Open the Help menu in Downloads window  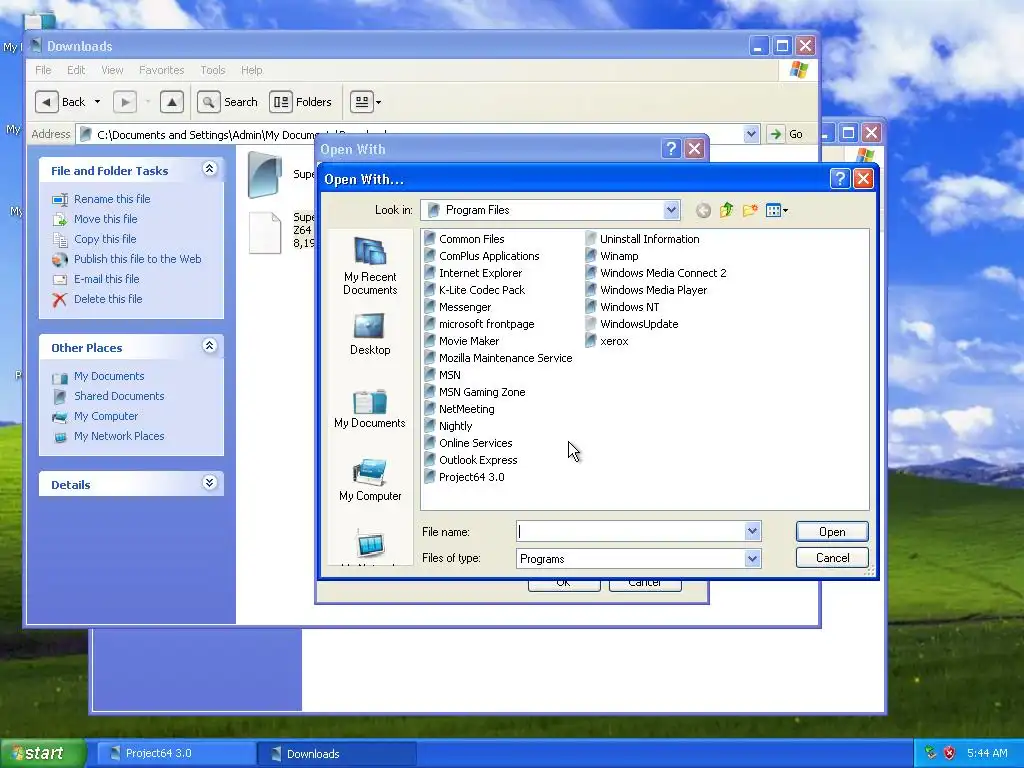click(251, 70)
